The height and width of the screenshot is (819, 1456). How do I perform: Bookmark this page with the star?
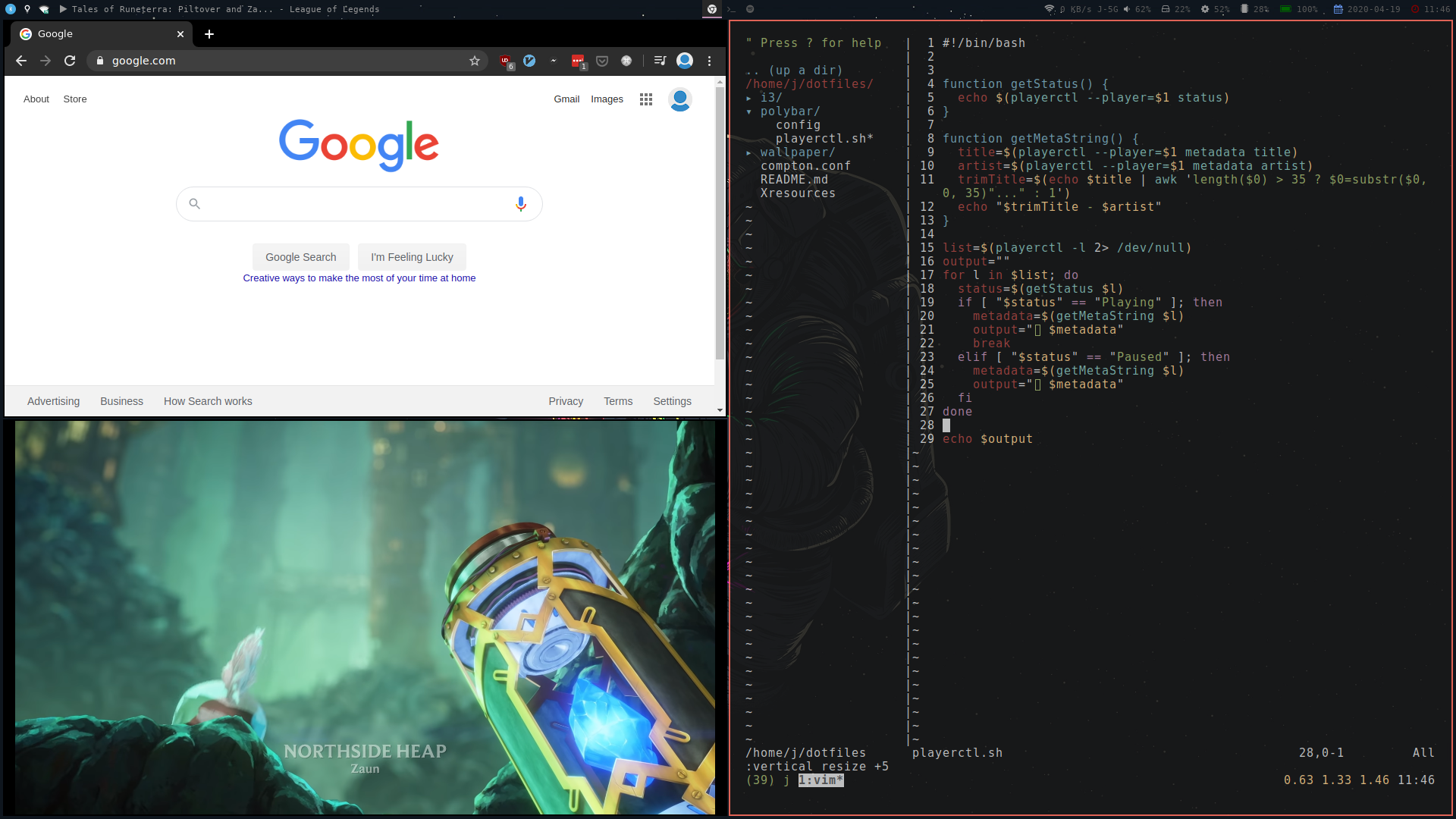click(x=475, y=61)
